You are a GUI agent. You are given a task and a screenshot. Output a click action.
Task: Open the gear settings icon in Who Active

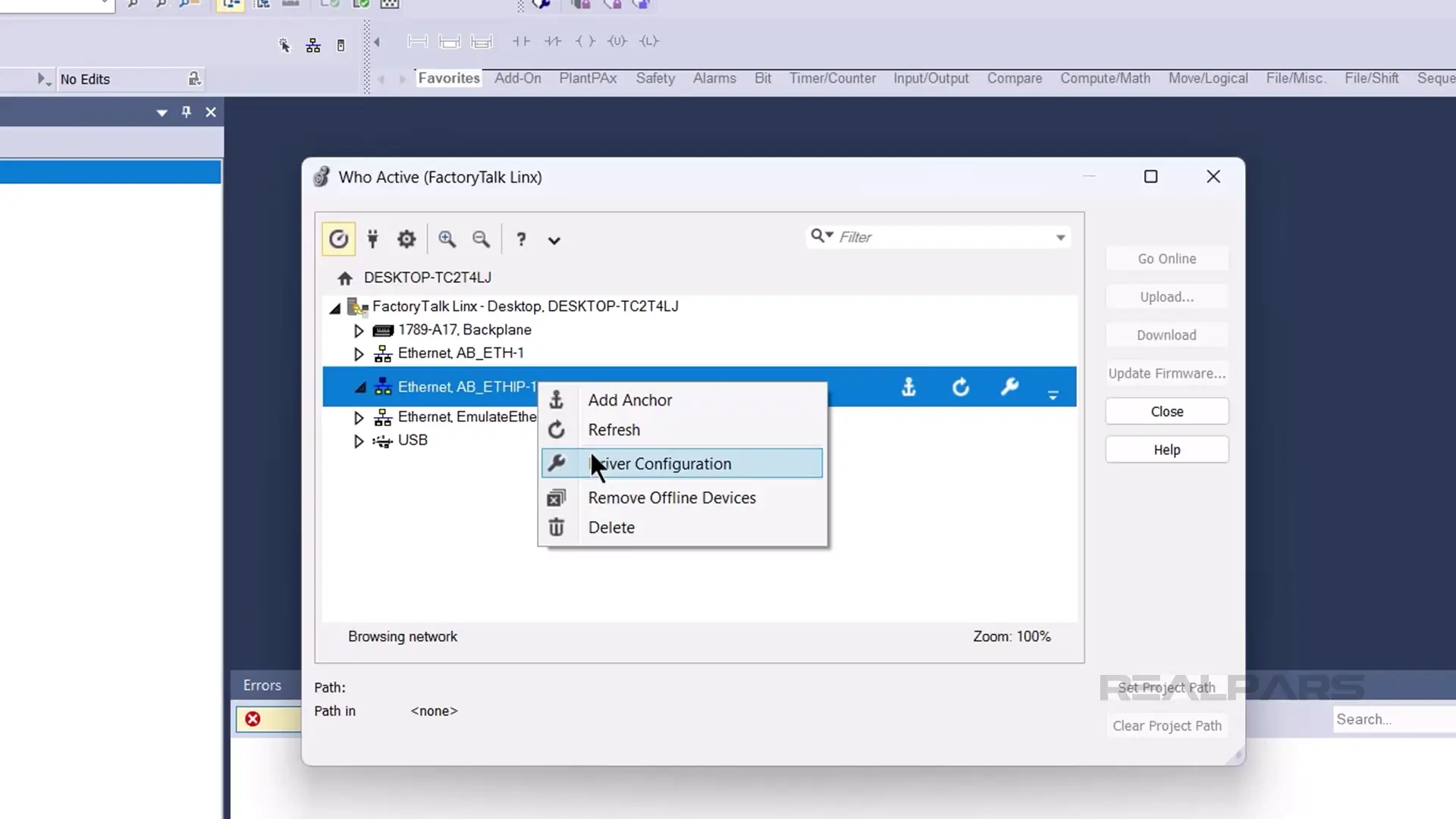pos(406,239)
